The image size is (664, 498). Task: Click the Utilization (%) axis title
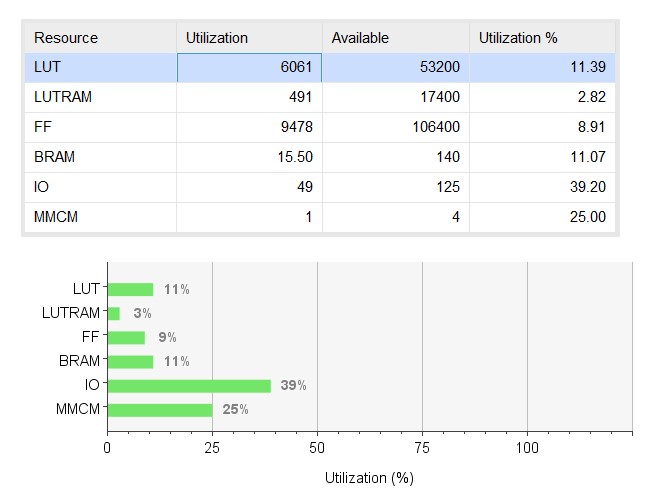pos(369,478)
